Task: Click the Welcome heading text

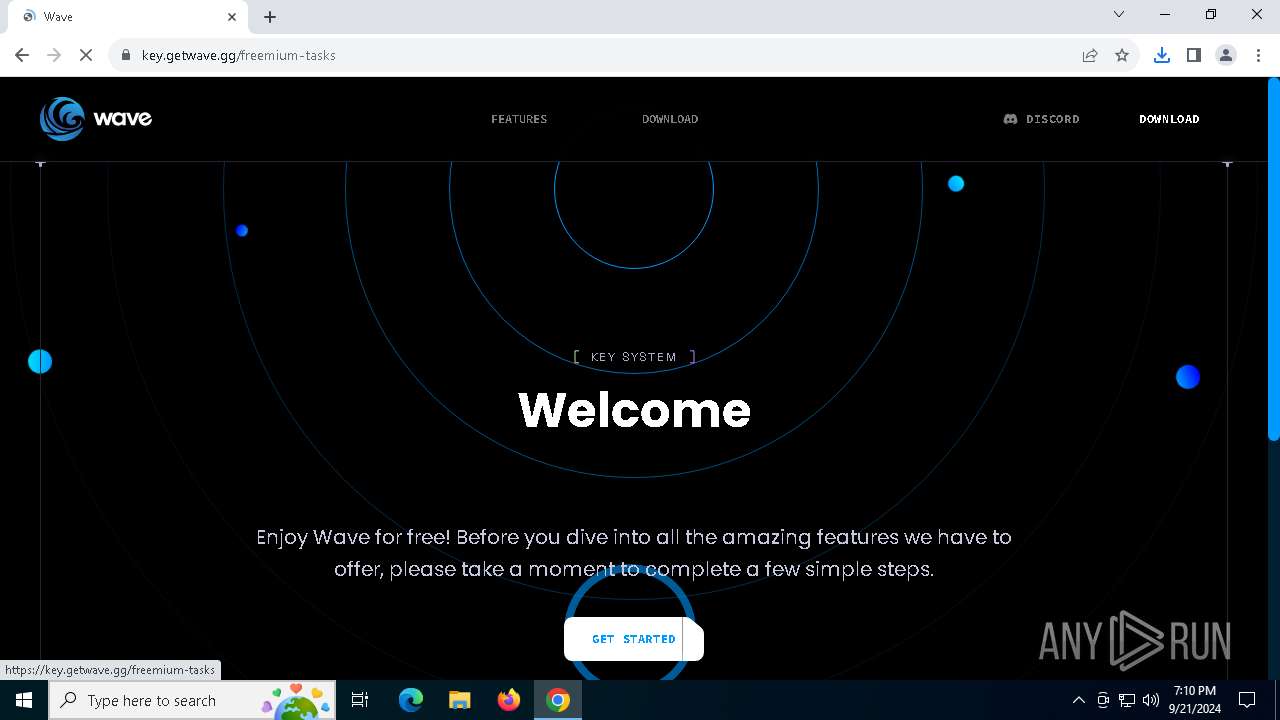Action: (x=634, y=410)
